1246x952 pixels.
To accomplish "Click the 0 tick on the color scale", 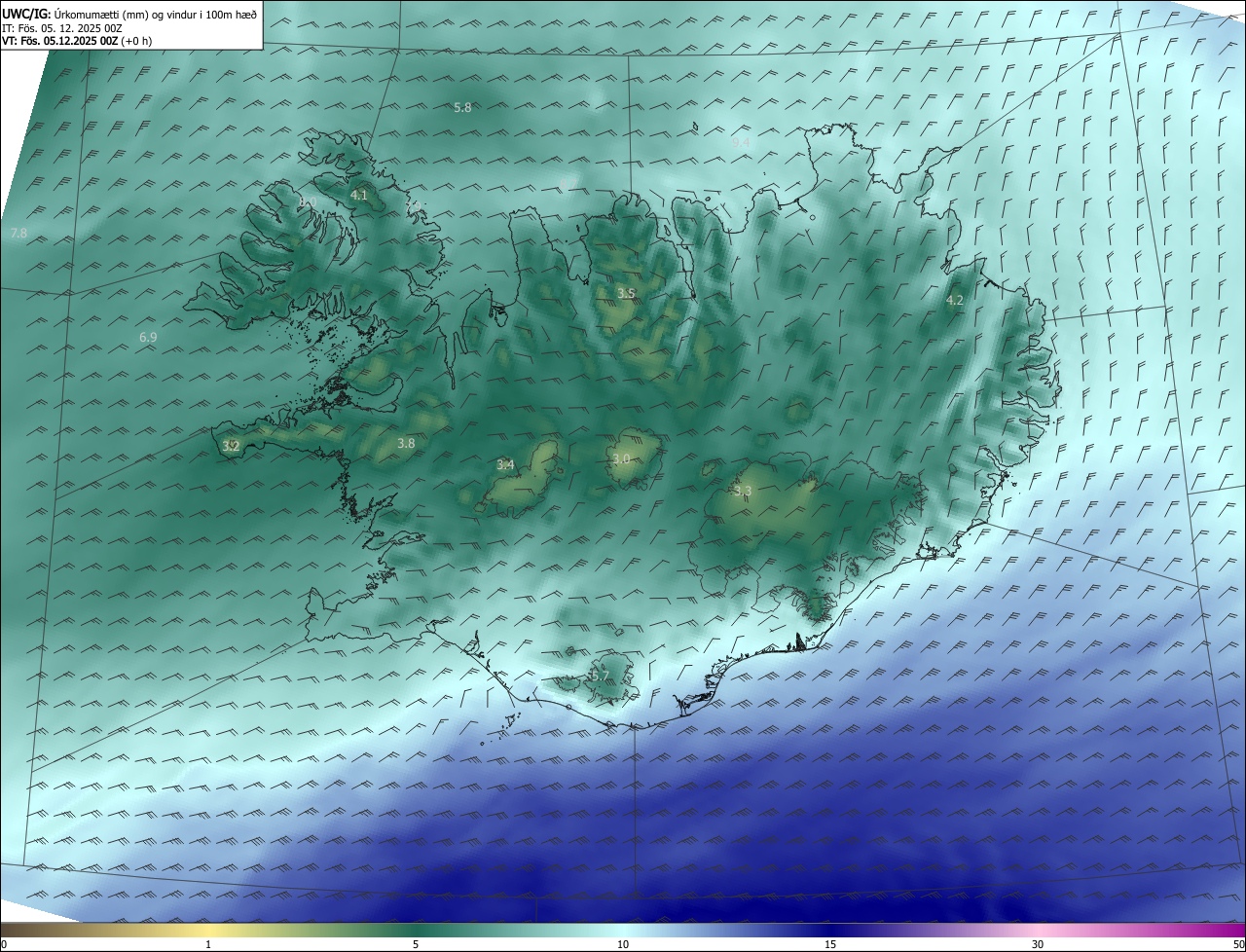I will 4,944.
